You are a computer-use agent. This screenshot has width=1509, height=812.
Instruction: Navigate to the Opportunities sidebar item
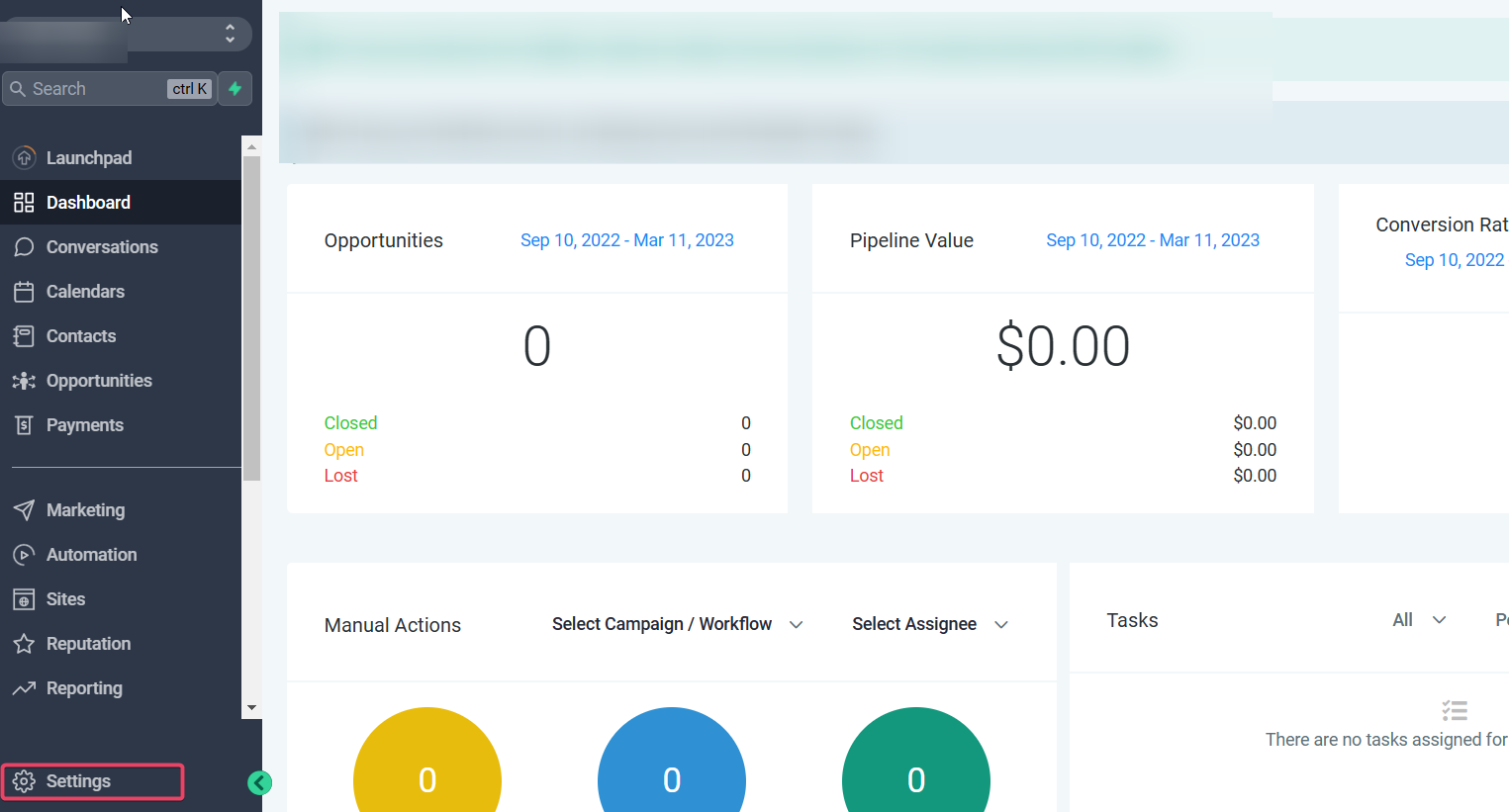coord(121,380)
